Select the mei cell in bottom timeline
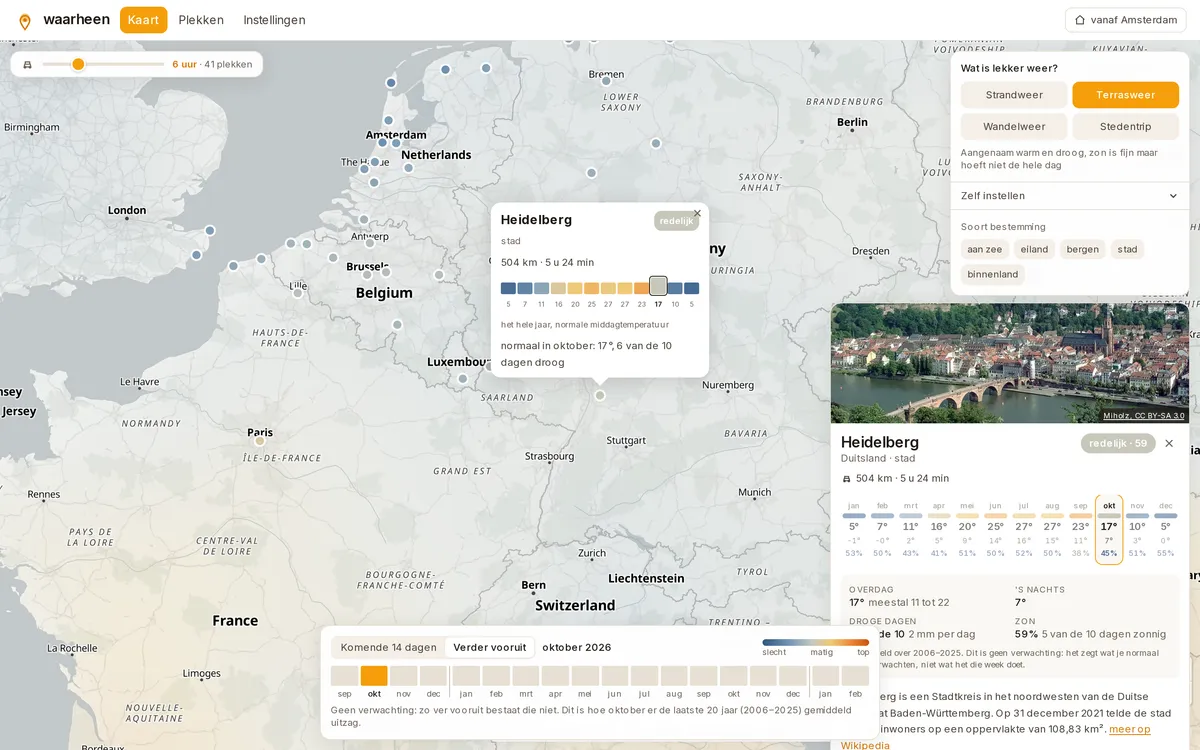1200x750 pixels. (x=585, y=676)
